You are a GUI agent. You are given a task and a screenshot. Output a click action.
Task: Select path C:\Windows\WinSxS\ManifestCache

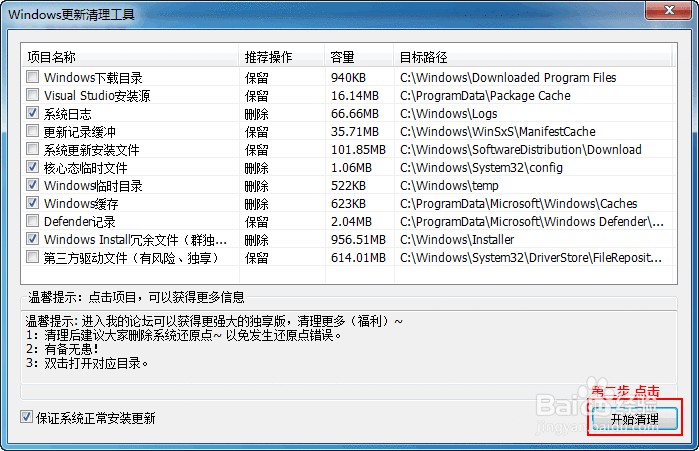click(x=498, y=131)
